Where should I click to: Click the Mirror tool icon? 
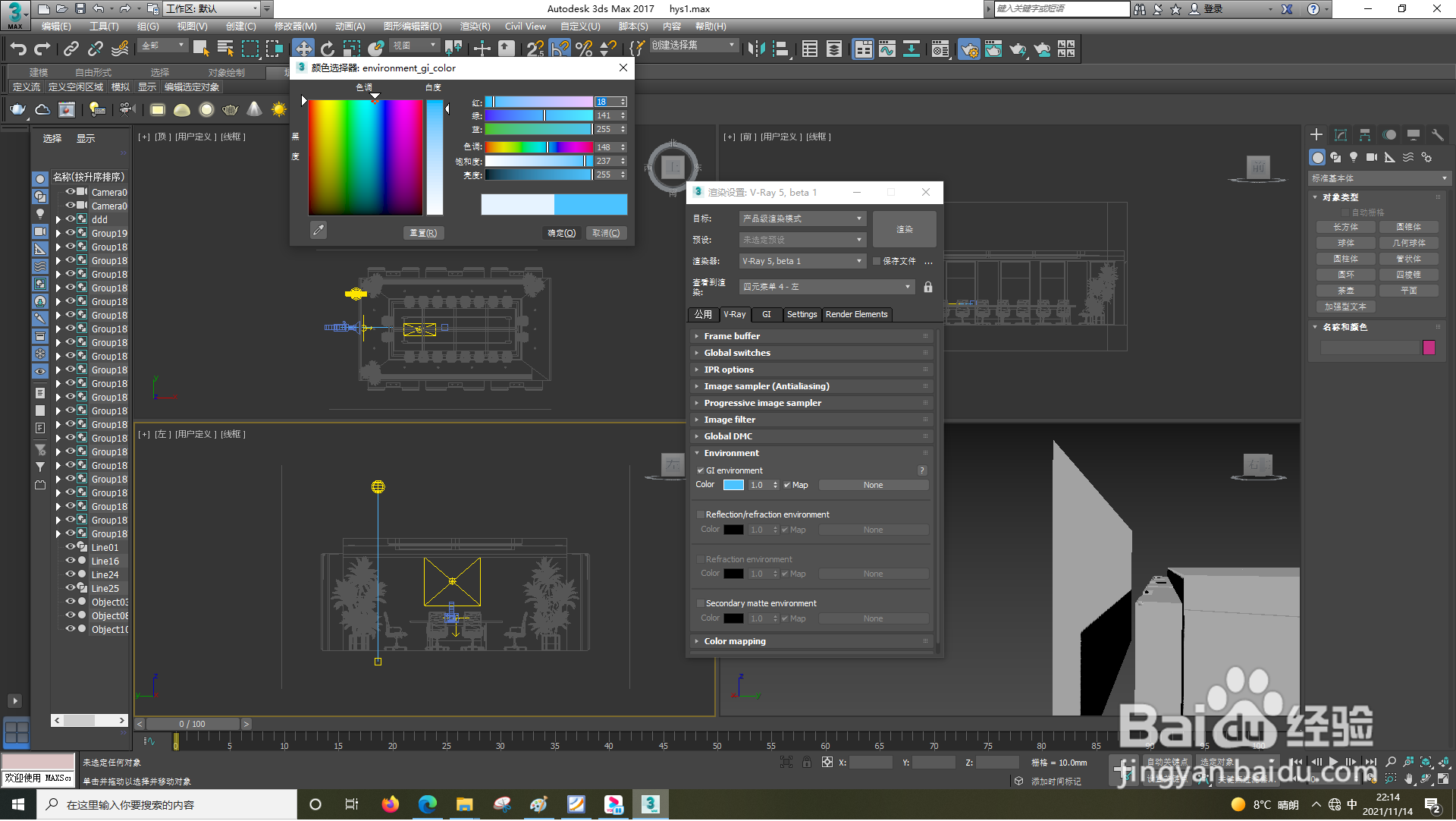(x=756, y=49)
